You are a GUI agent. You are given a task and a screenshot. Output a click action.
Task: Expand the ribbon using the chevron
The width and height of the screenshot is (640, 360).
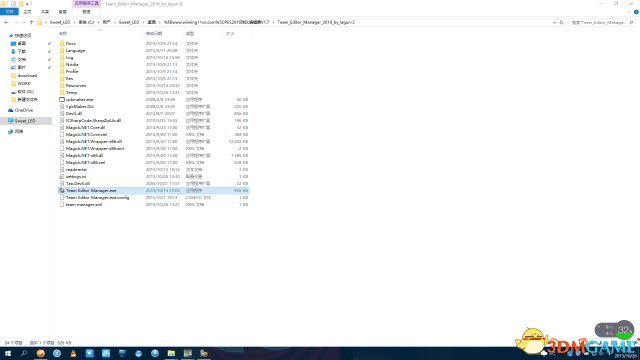[x=629, y=12]
